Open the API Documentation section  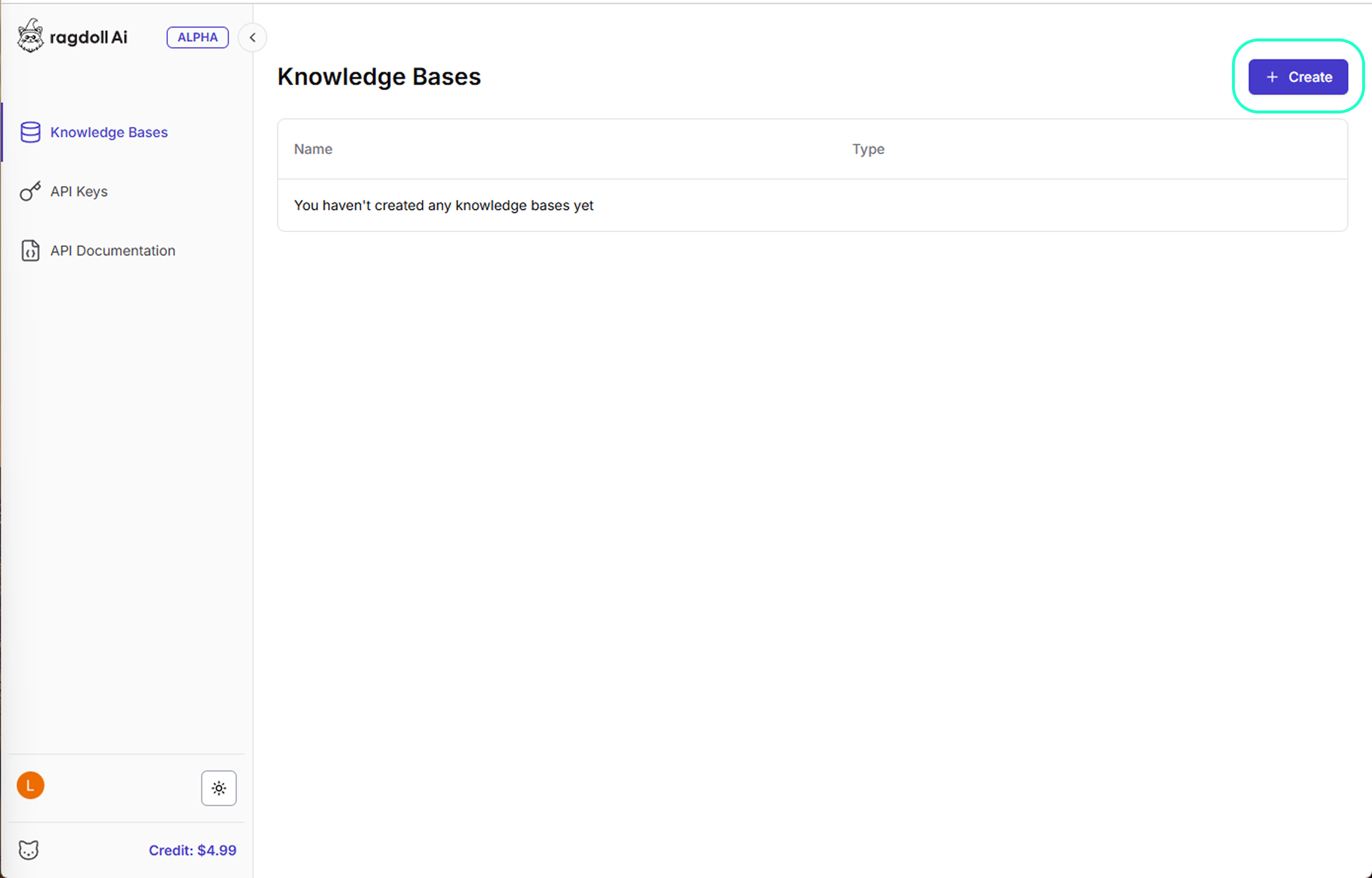pos(113,251)
